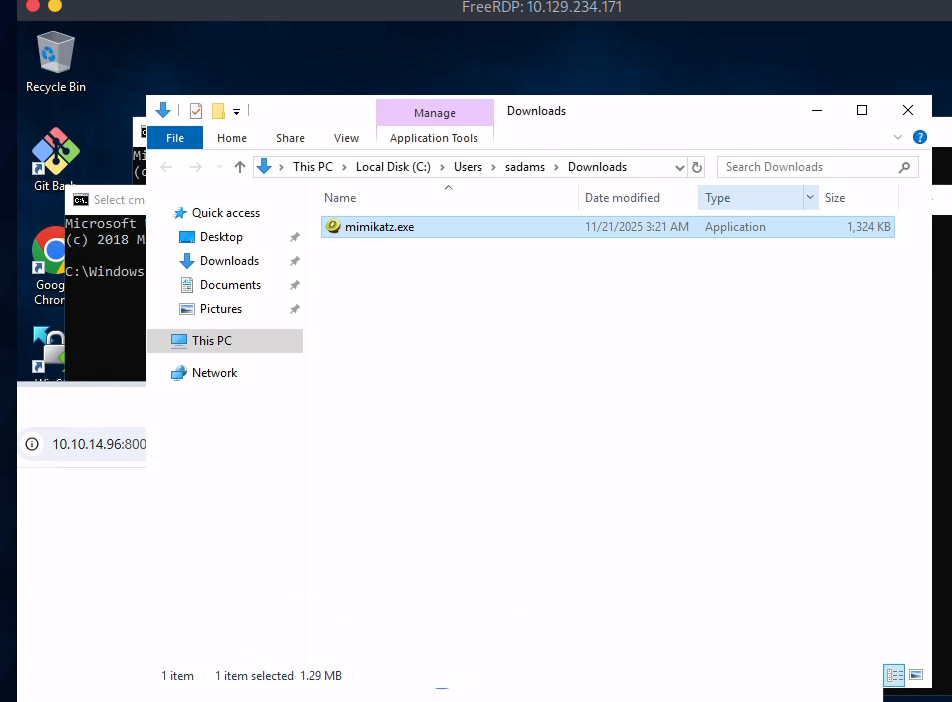This screenshot has width=952, height=702.
Task: Open the Type column filter dropdown
Action: [x=810, y=197]
